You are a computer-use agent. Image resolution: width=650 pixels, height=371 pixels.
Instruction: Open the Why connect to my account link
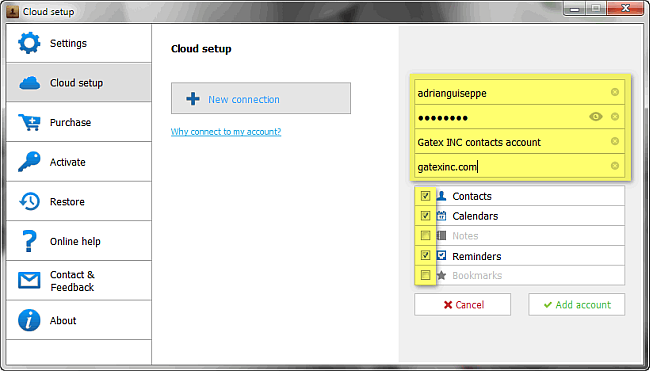(x=226, y=132)
